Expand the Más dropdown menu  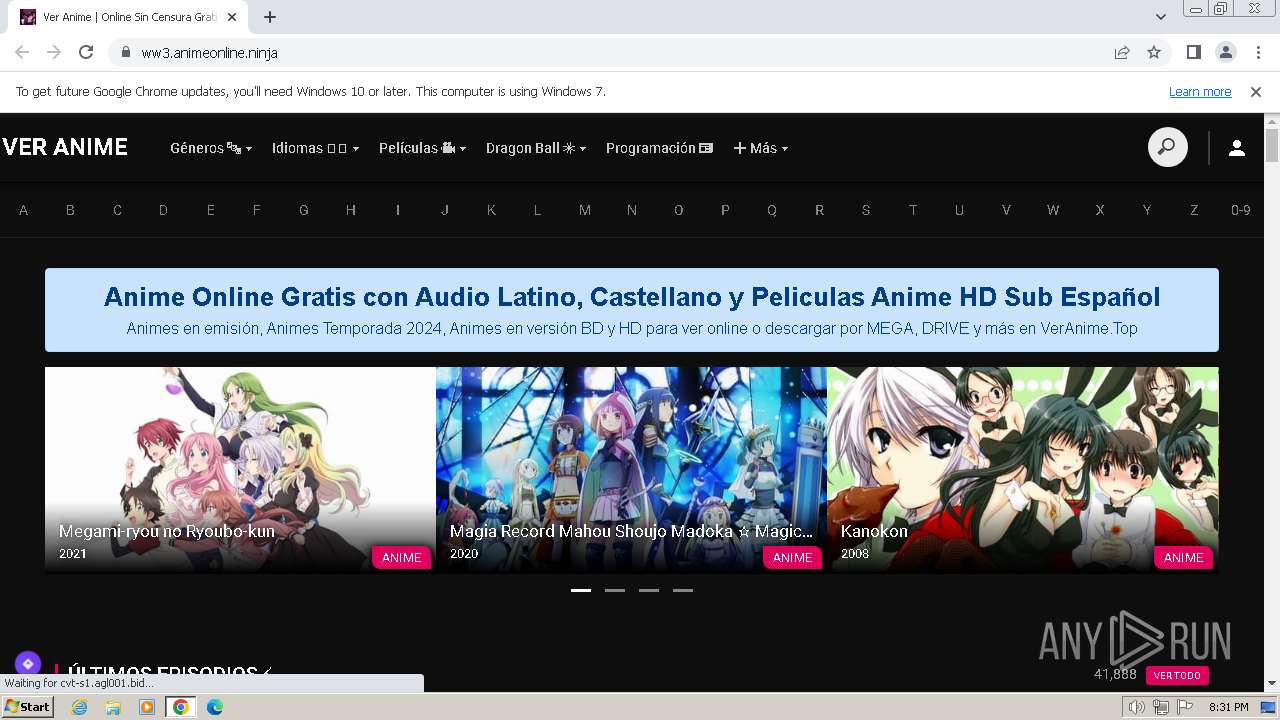(761, 148)
